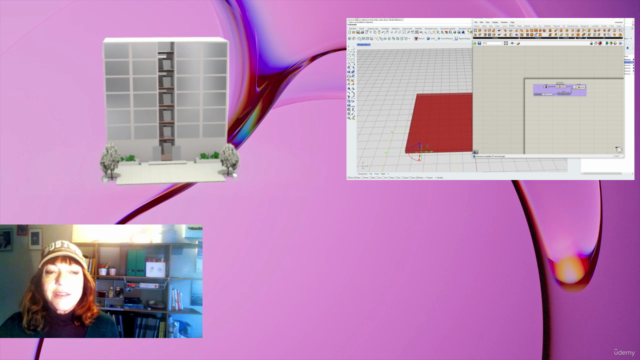Click the Open file icon in Rhino toolbar

tap(353, 32)
